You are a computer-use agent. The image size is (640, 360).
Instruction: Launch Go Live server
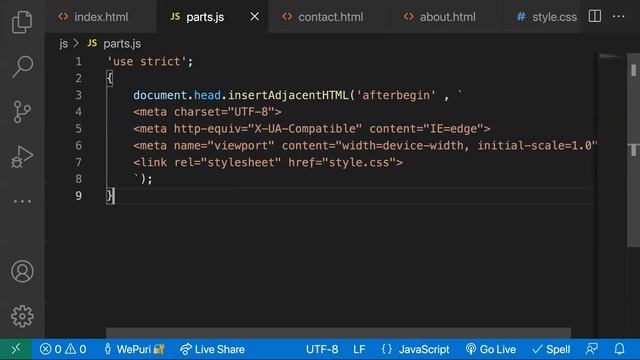491,349
